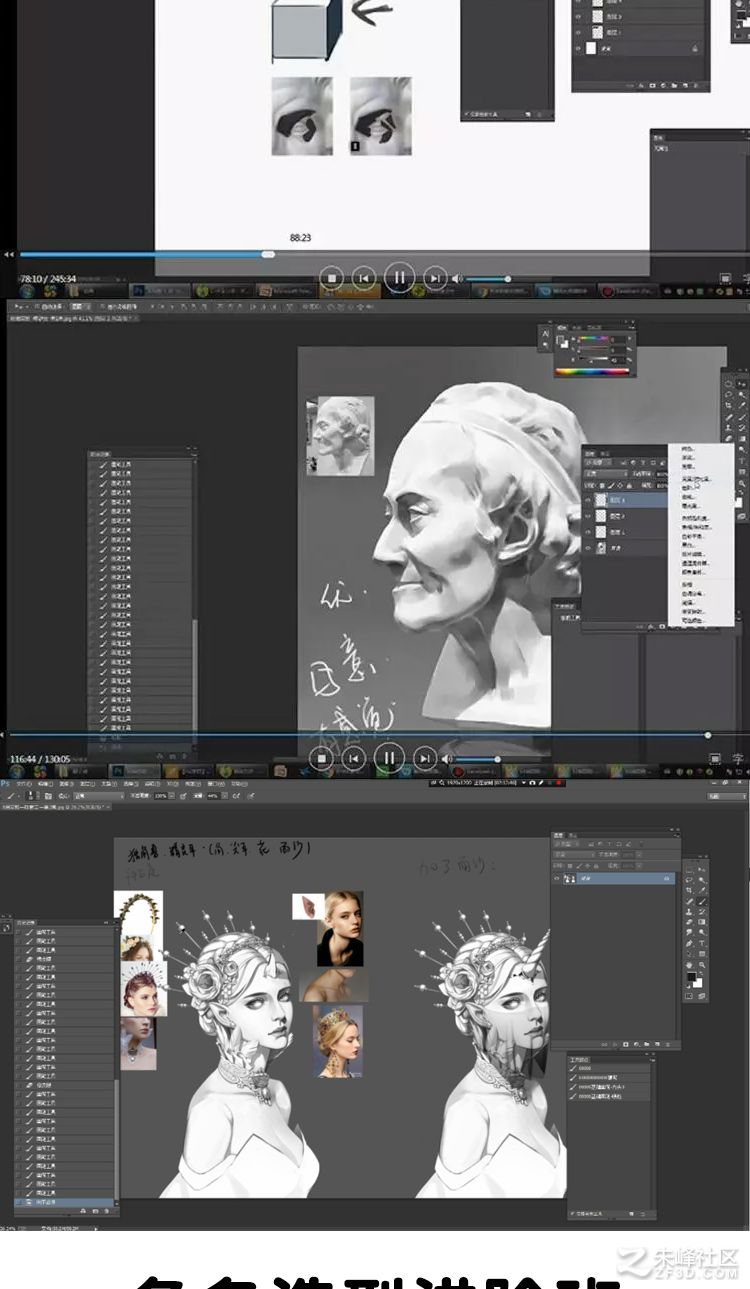Click color spectrum bar in middle Color panel
750x1289 pixels.
tap(594, 372)
